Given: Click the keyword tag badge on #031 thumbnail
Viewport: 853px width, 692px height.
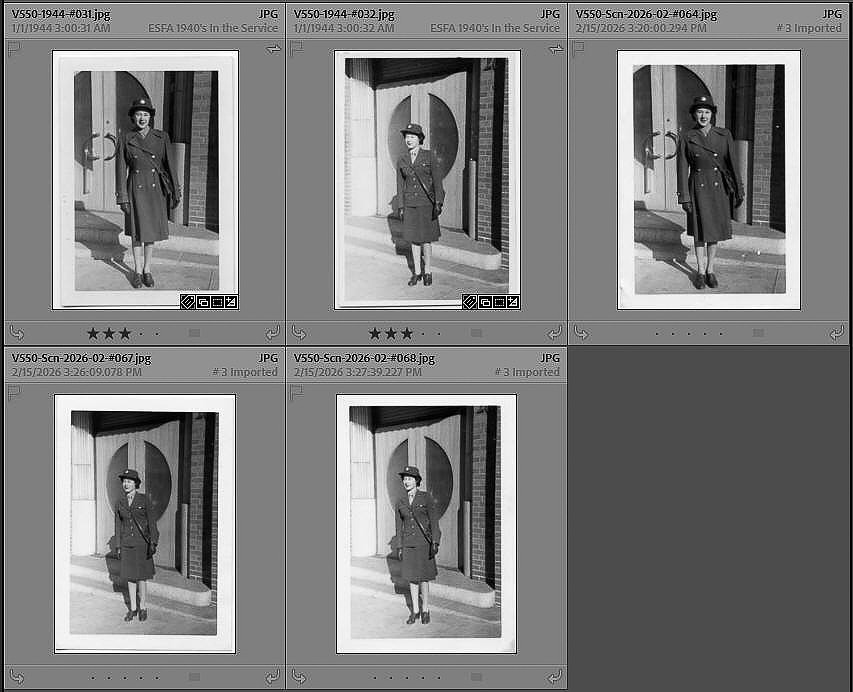Looking at the screenshot, I should pyautogui.click(x=188, y=302).
